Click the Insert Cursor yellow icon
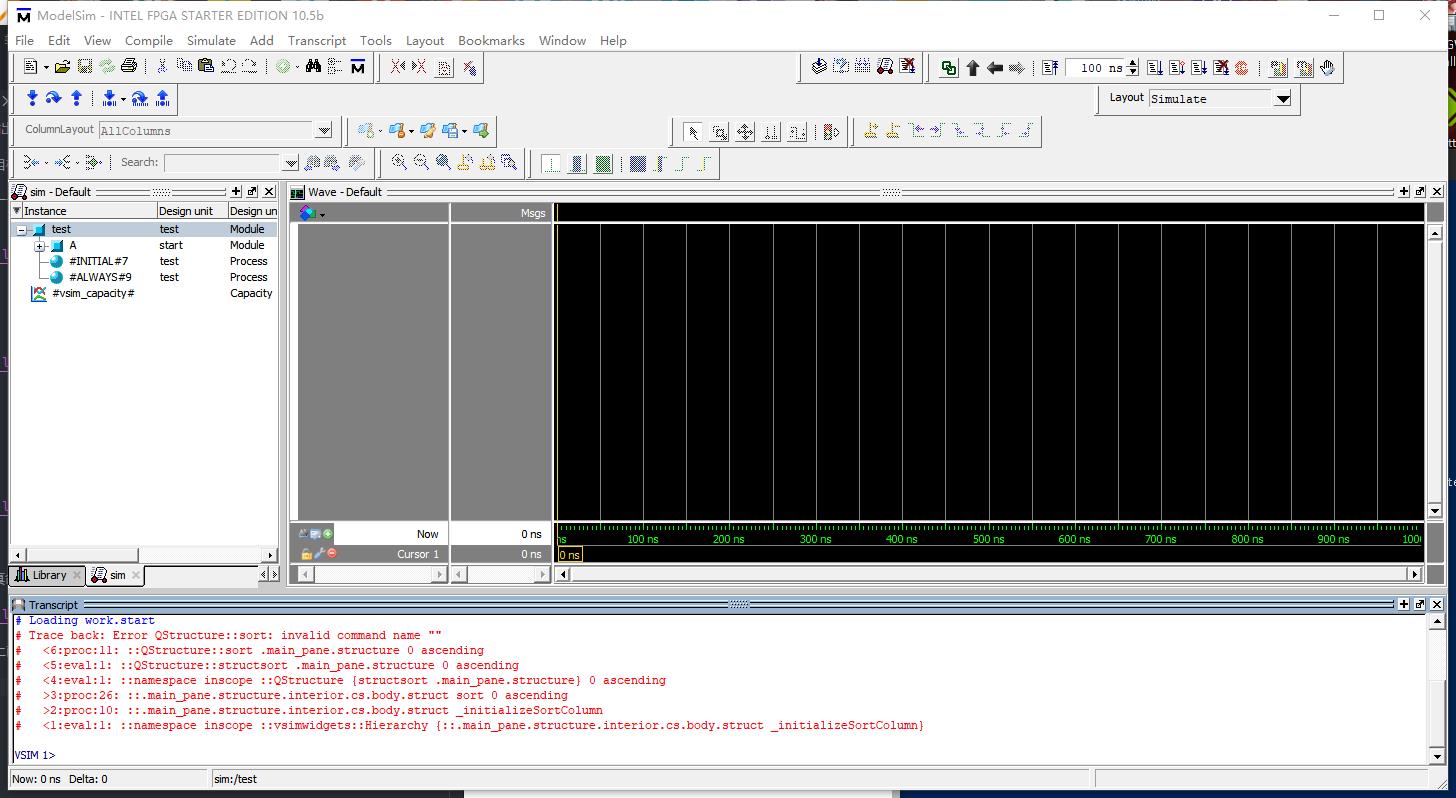Viewport: 1456px width, 798px height. [x=871, y=130]
